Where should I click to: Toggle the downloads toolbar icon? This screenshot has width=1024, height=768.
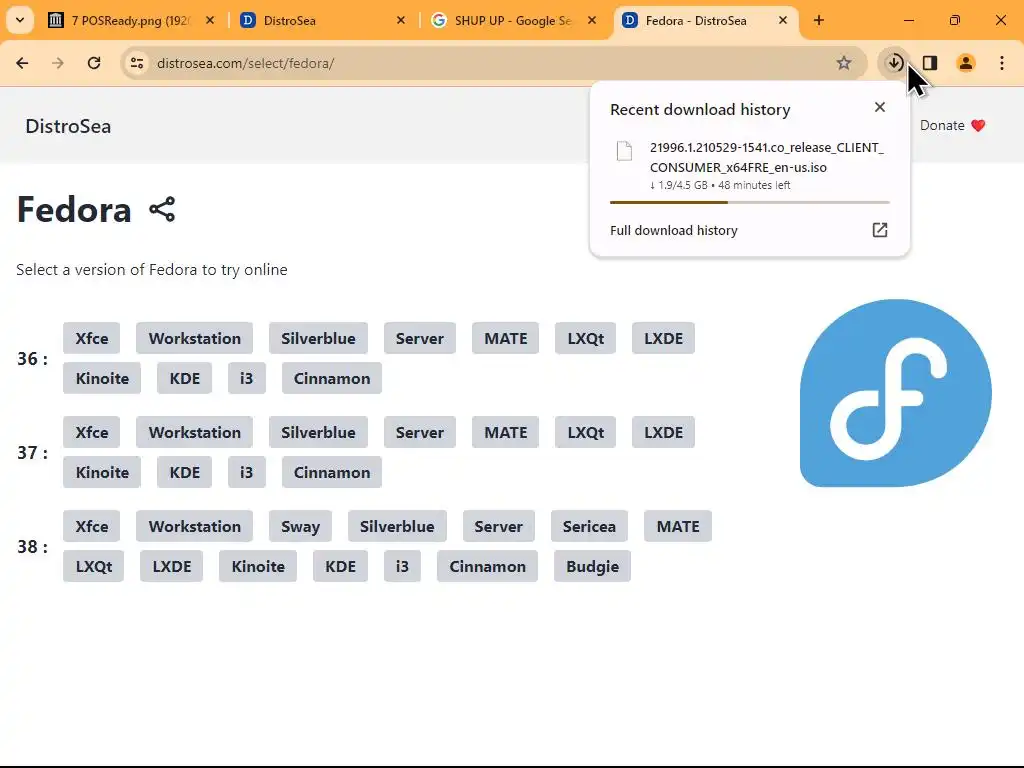[895, 63]
